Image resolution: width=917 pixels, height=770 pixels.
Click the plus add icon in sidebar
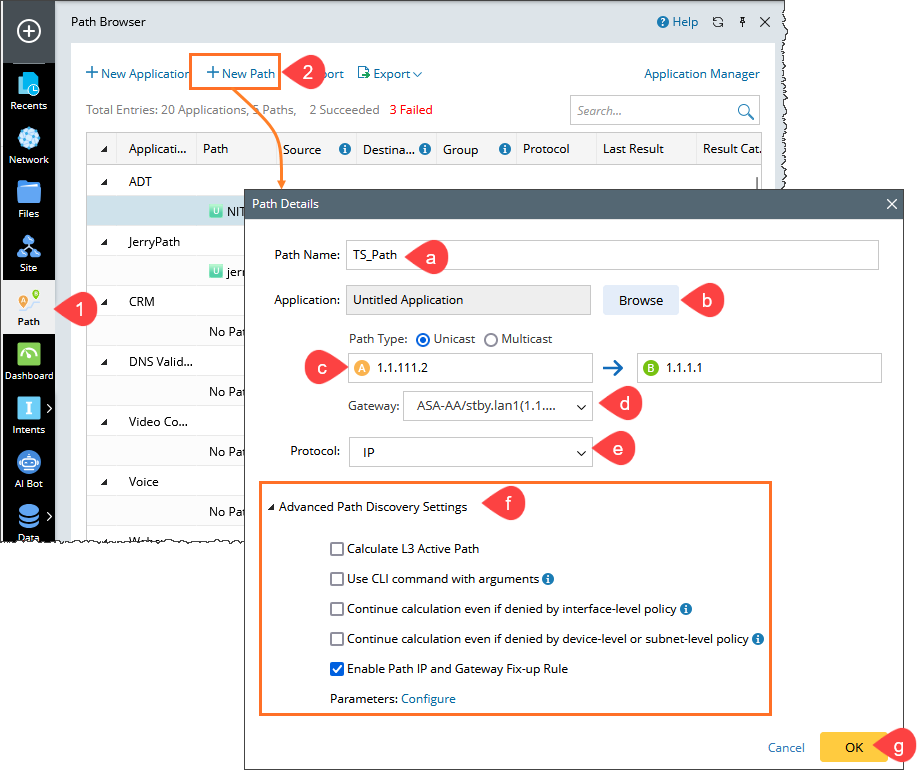pos(29,31)
